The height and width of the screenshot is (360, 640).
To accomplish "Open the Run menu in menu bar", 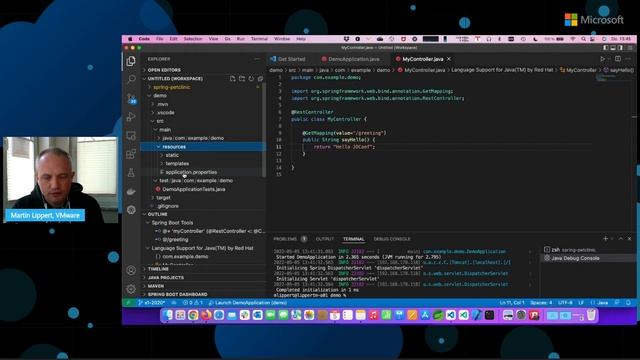I will point(241,39).
